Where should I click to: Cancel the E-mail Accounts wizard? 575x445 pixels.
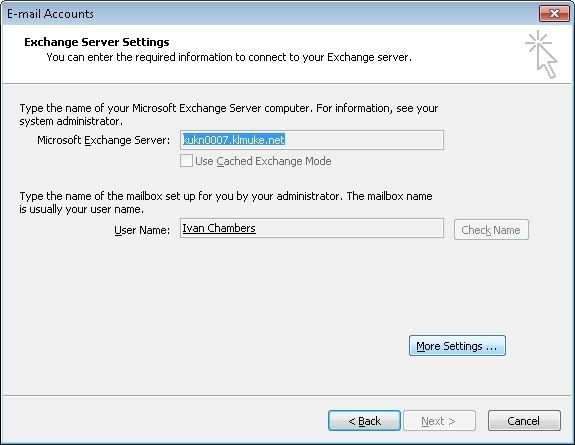point(524,420)
